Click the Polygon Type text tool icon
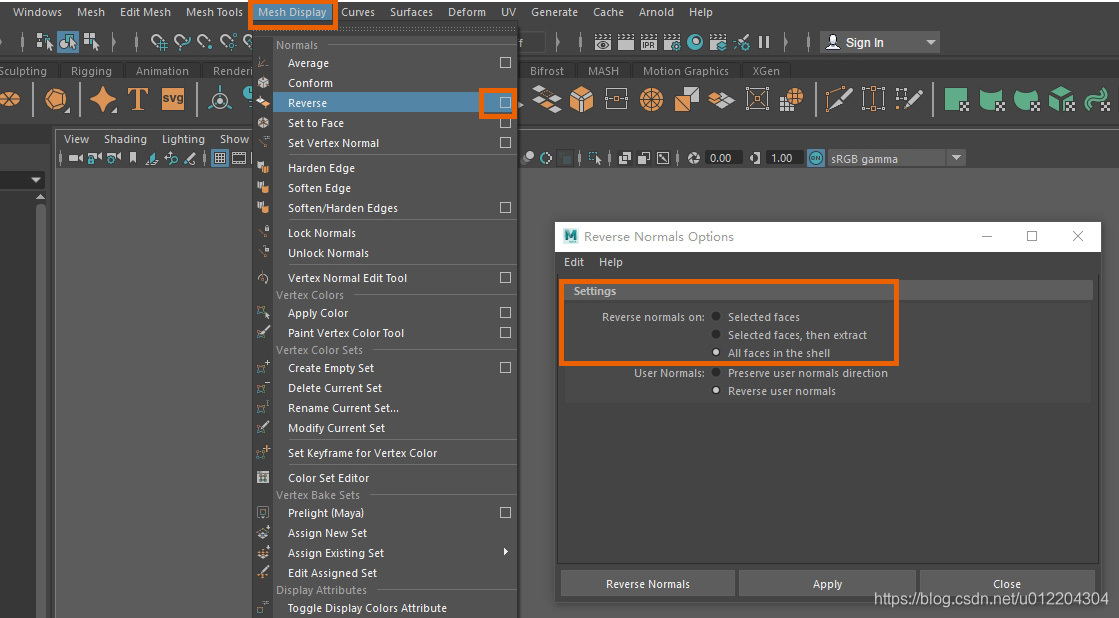Screen dimensions: 1119x618 [x=137, y=99]
